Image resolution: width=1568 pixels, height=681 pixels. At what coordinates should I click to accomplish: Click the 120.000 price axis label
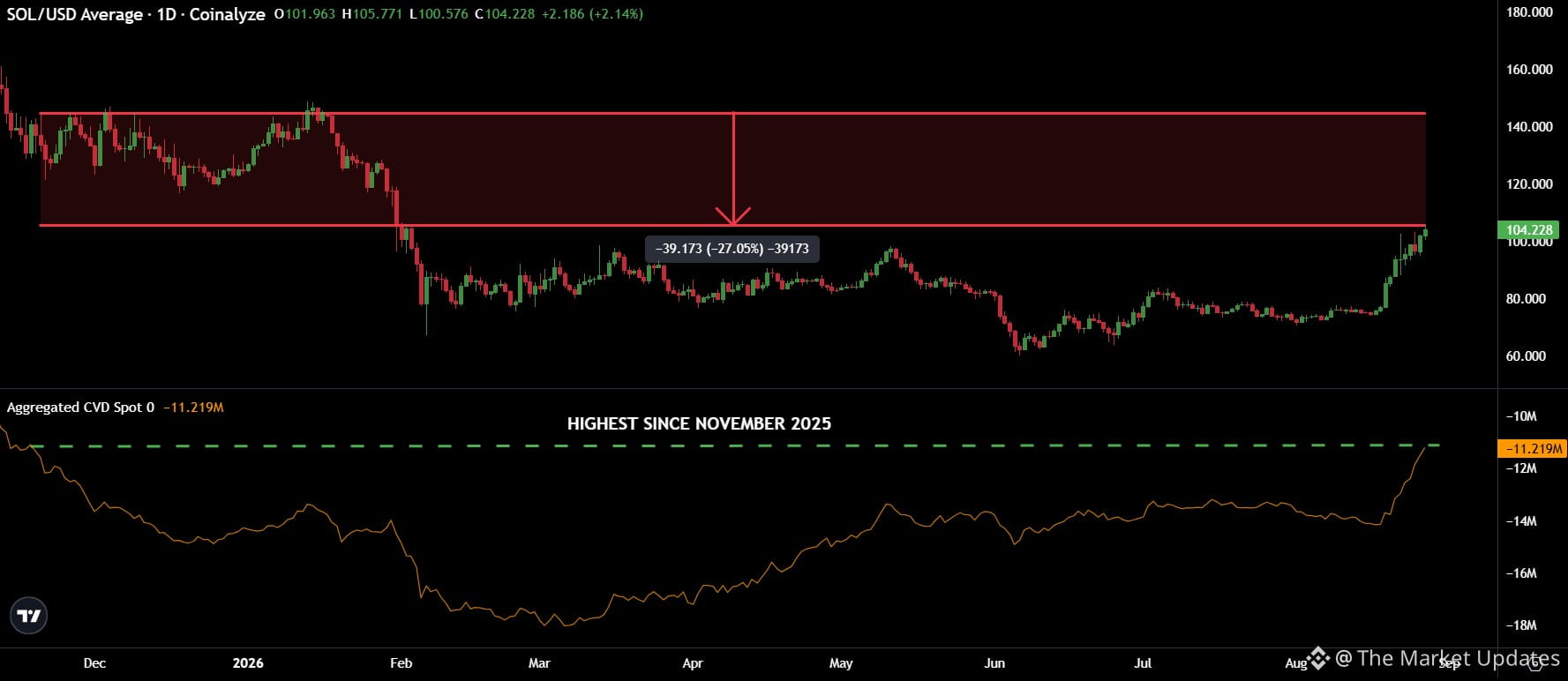coord(1529,184)
